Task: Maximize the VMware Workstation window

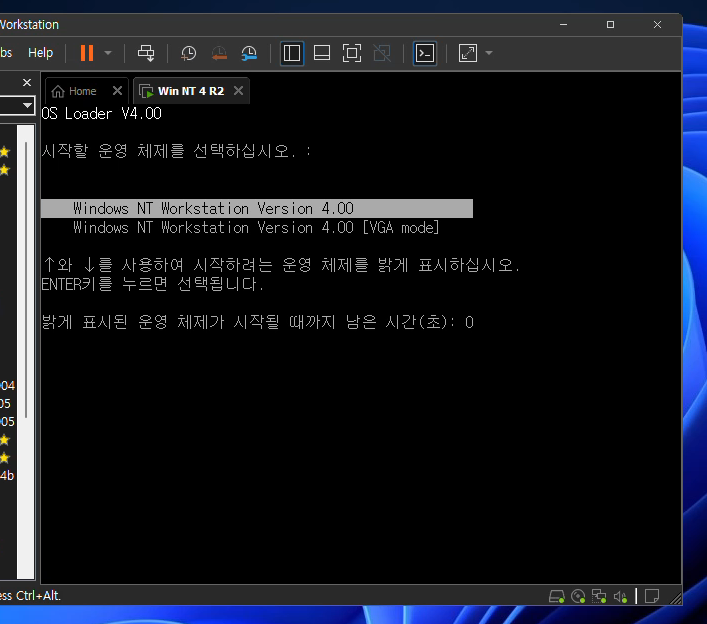Action: pyautogui.click(x=610, y=24)
